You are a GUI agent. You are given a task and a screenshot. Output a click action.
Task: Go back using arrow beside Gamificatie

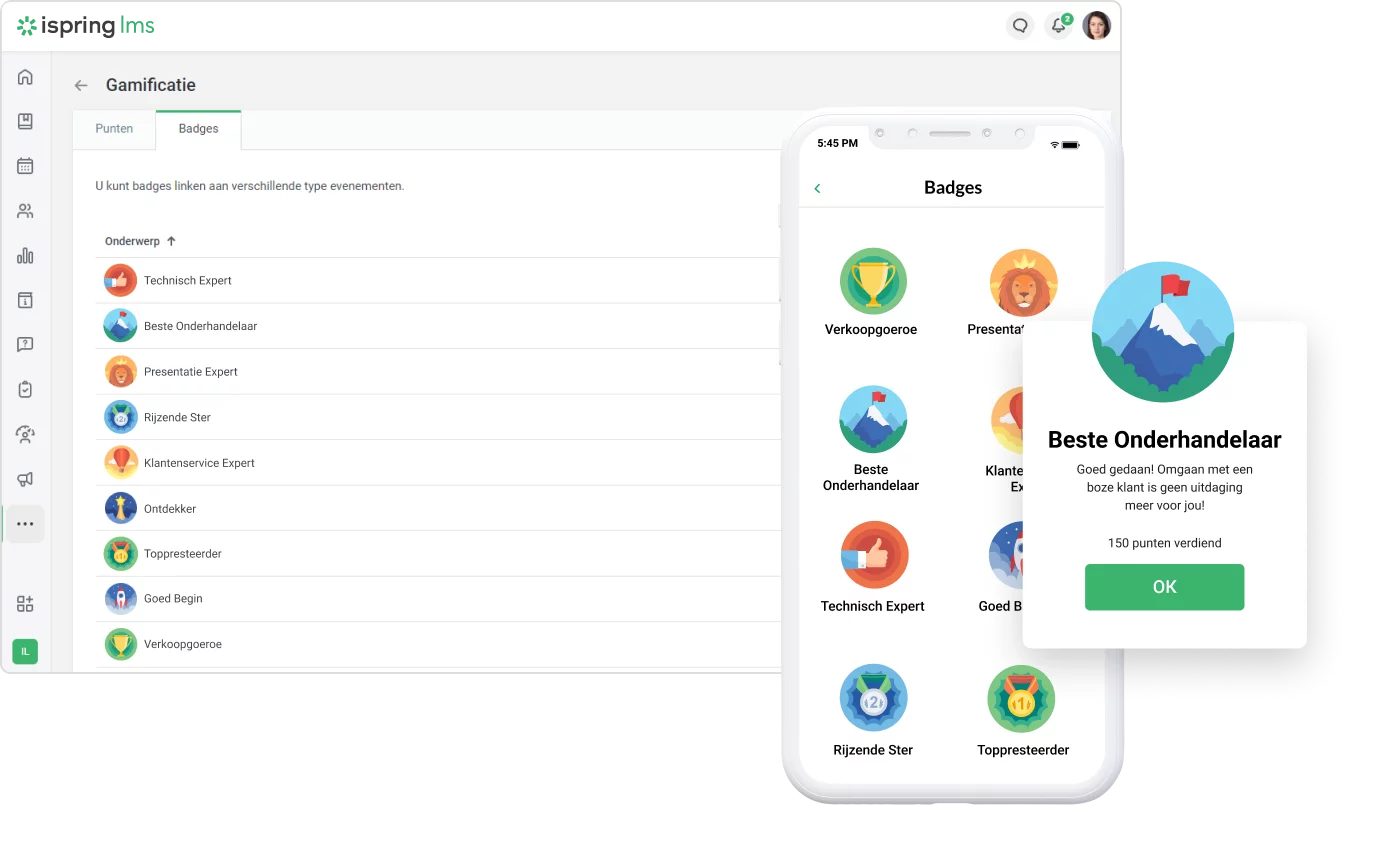(x=81, y=86)
